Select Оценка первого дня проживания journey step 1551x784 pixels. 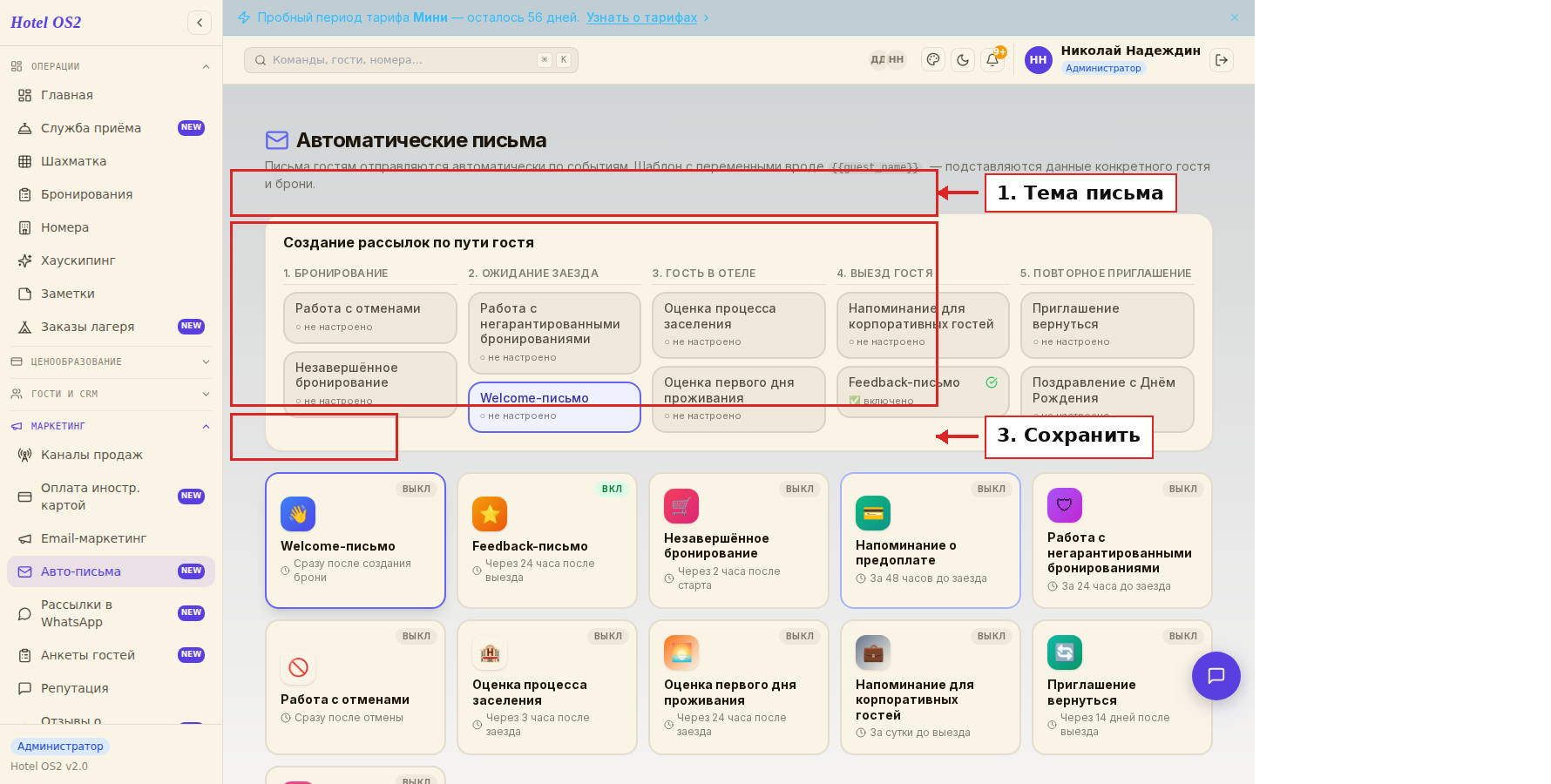point(739,399)
